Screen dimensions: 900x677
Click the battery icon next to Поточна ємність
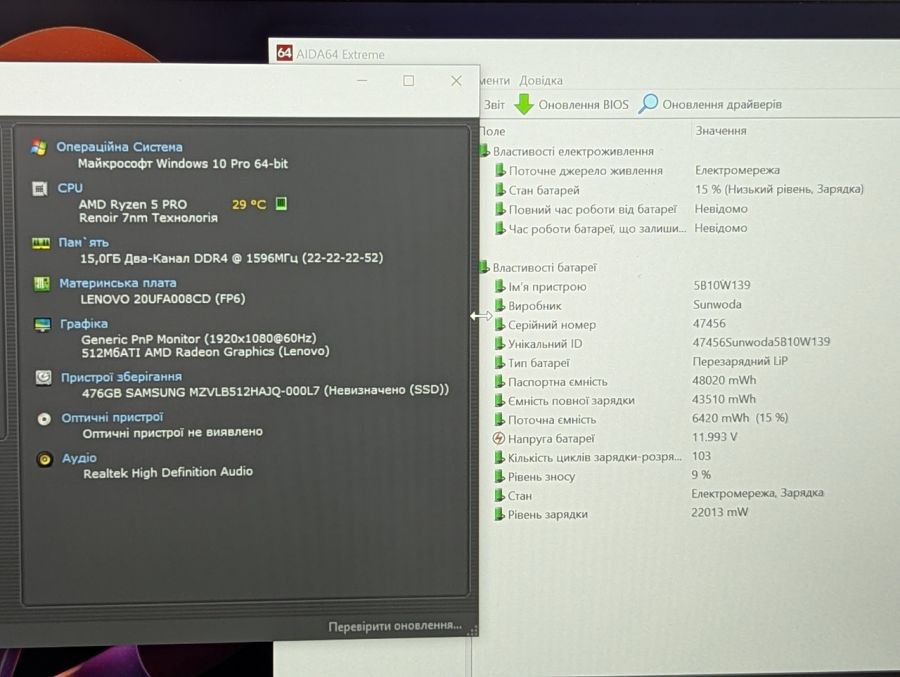499,420
